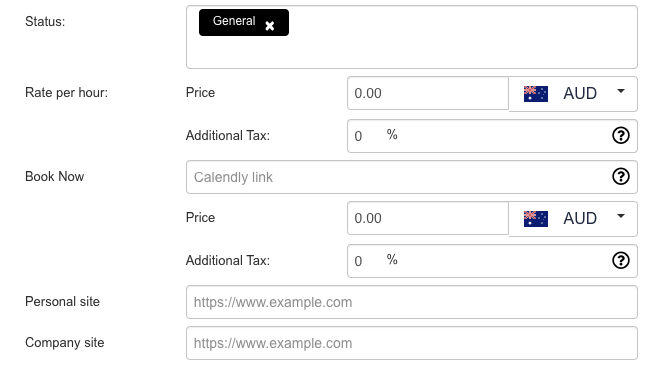Screen dimensions: 666x366
Task: Click help icon for Rate per hour Additional Tax
Action: pos(621,136)
